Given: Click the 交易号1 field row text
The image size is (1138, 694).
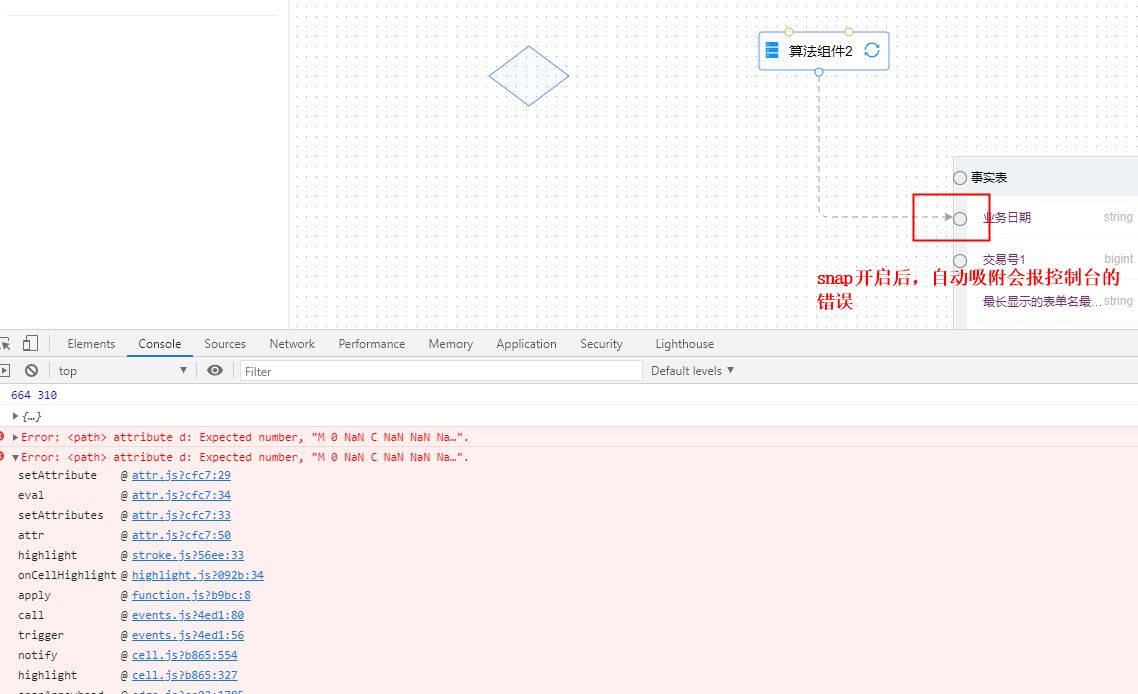Looking at the screenshot, I should click(1004, 259).
